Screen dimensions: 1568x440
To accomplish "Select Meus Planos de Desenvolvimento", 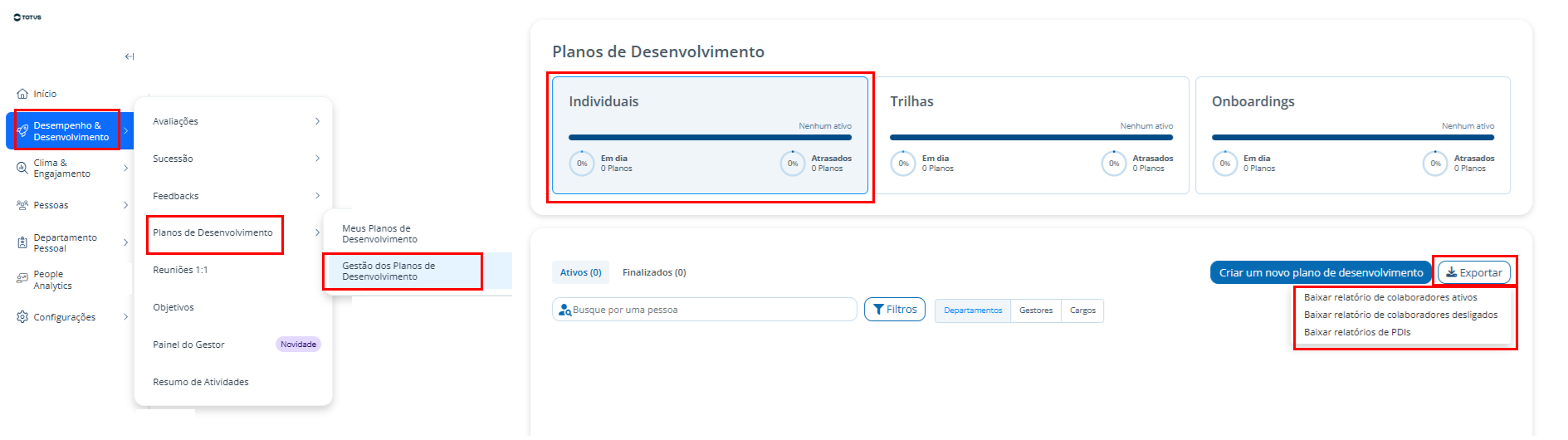I will coord(379,233).
